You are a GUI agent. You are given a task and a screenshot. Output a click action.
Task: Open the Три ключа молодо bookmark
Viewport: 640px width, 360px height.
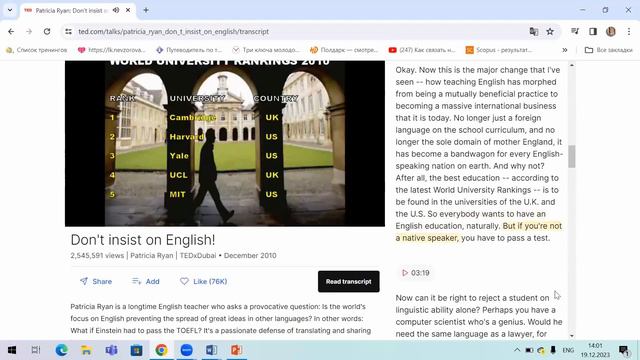point(266,50)
